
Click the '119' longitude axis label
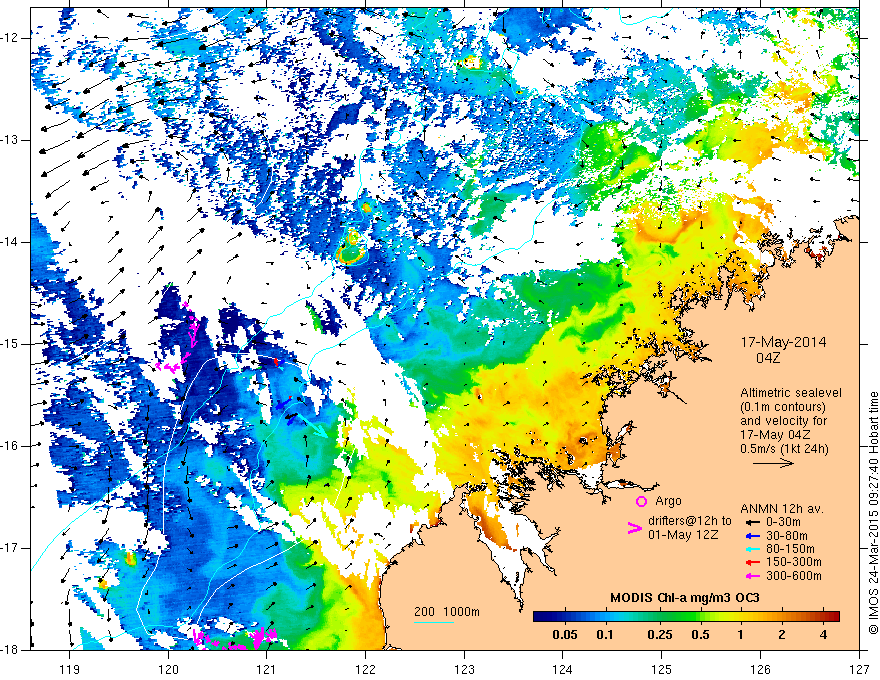pyautogui.click(x=70, y=669)
